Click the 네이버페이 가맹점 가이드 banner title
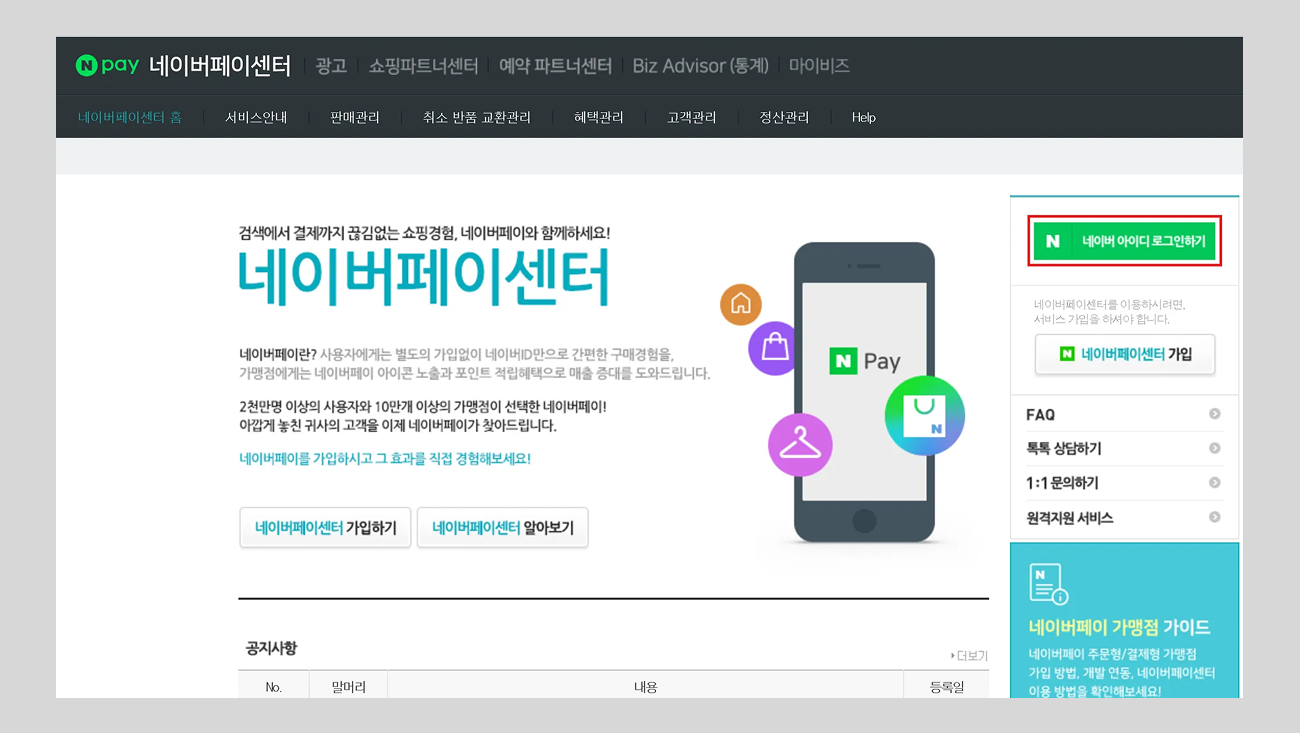Screen dimensions: 1300x733 [x=1120, y=627]
